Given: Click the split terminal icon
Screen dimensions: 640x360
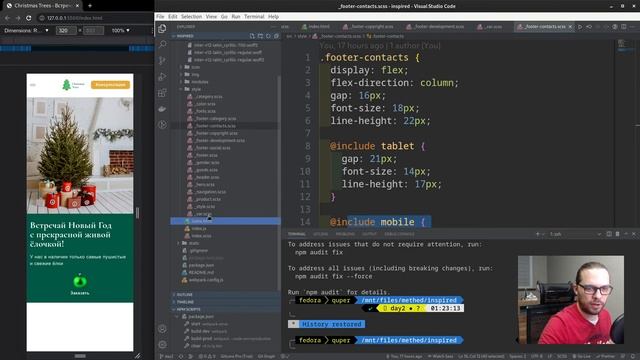Looking at the screenshot, I should 609,234.
